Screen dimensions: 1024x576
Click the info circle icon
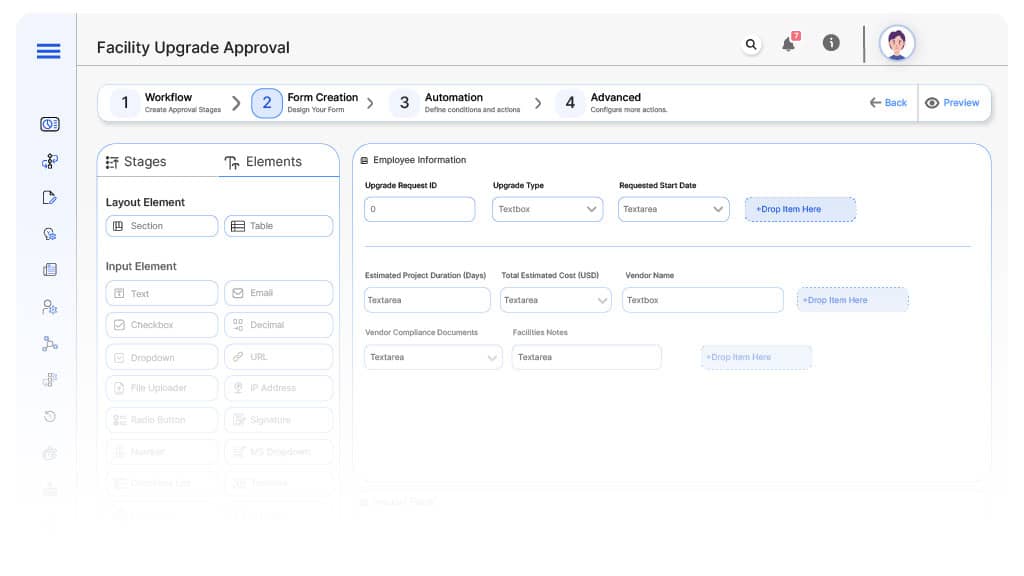[x=830, y=44]
